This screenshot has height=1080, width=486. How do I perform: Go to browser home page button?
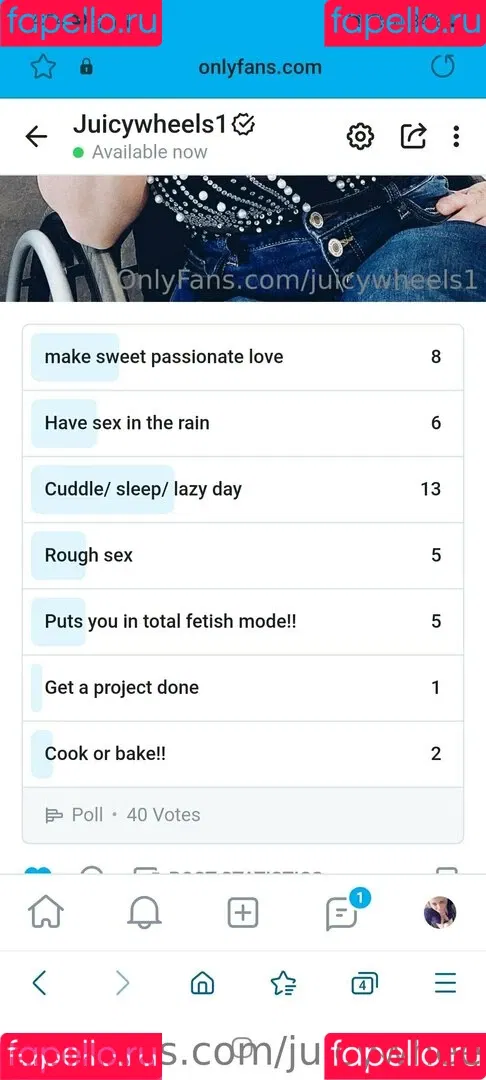[202, 983]
